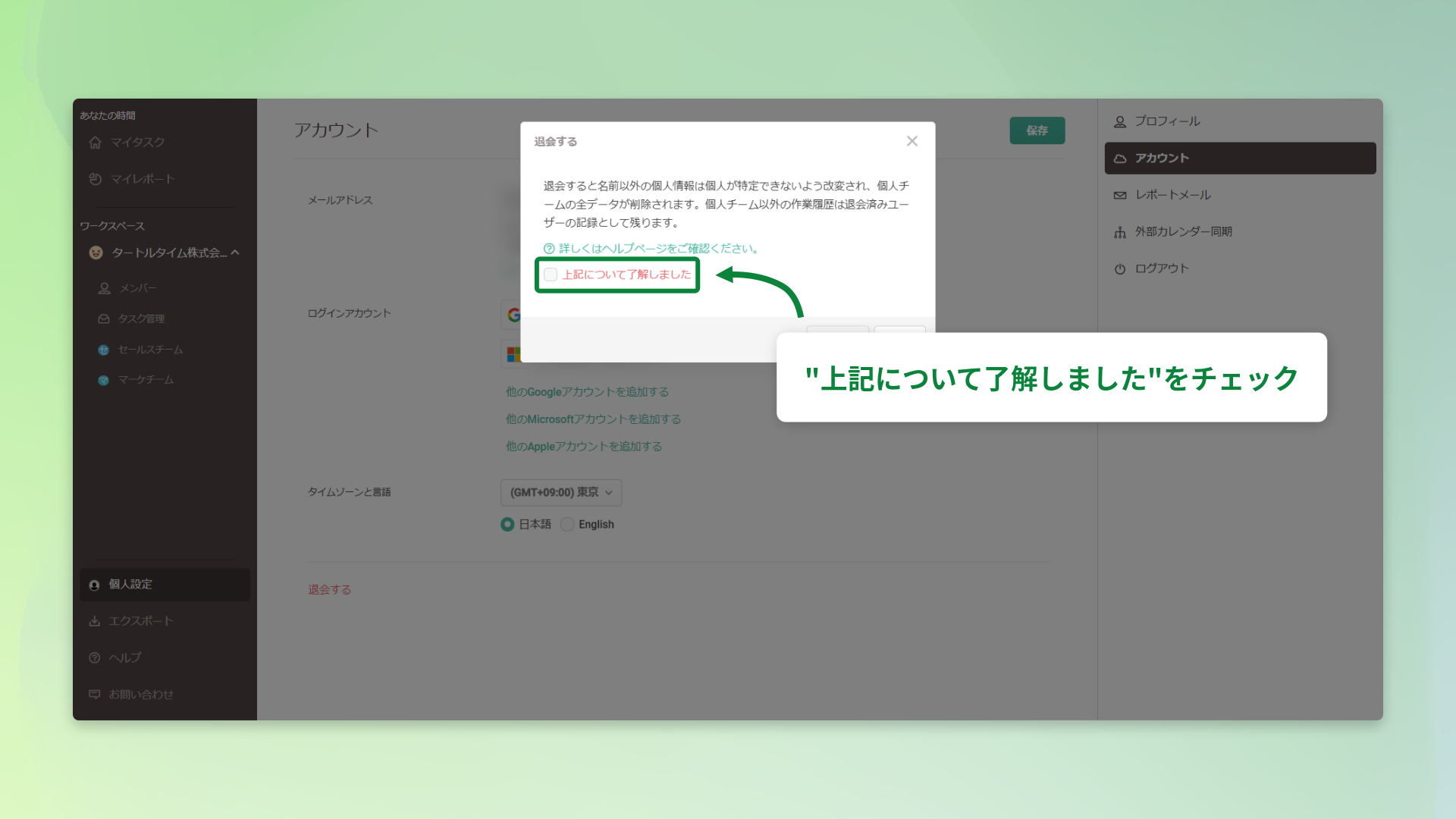The image size is (1456, 819).
Task: Select the セールスチーム team icon
Action: coord(104,350)
